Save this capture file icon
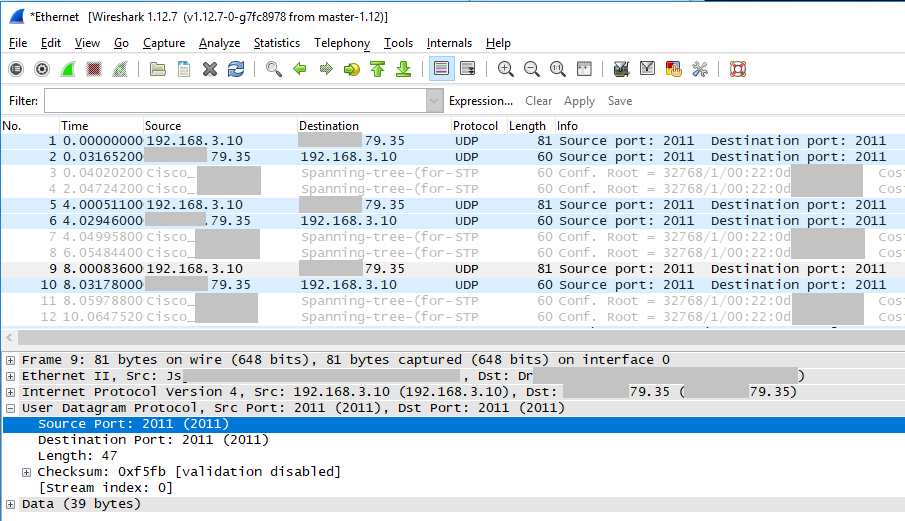The image size is (905, 521). (184, 69)
